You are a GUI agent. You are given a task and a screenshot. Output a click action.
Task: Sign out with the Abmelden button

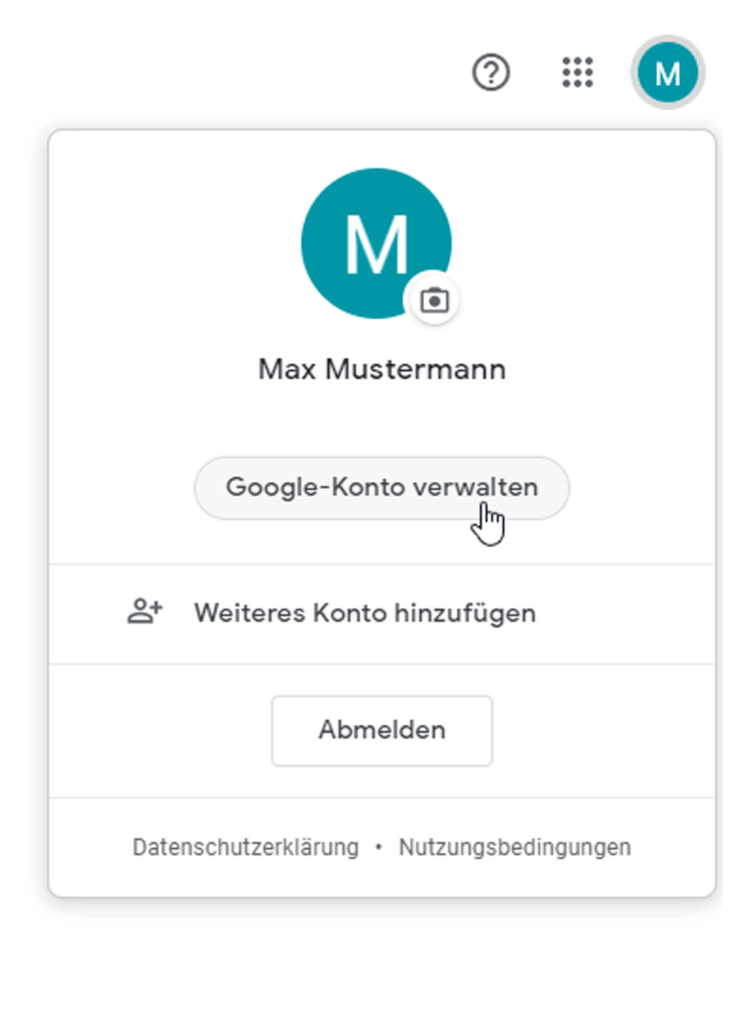pyautogui.click(x=382, y=730)
